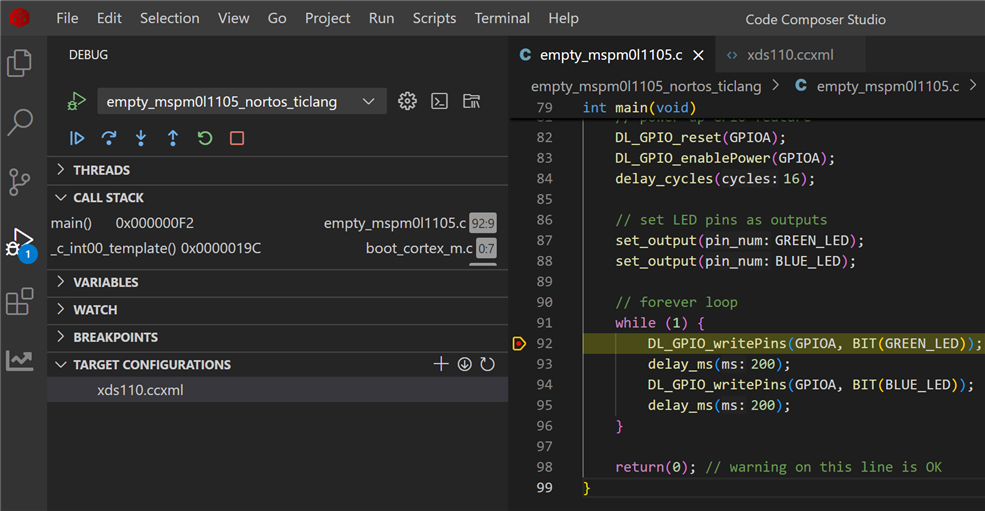The image size is (985, 511).
Task: Open the Run and Debug view
Action: (x=21, y=244)
